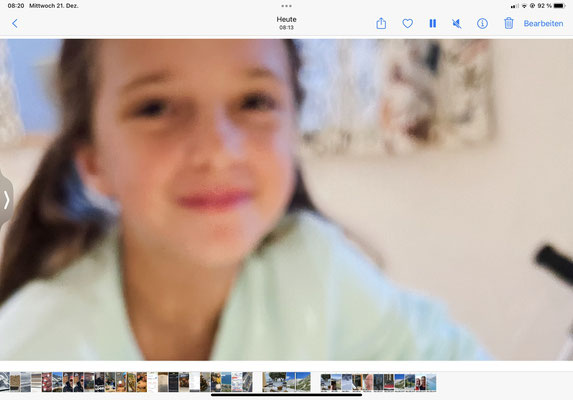Open the three-dot multitasking menu
The width and height of the screenshot is (573, 400).
[286, 6]
